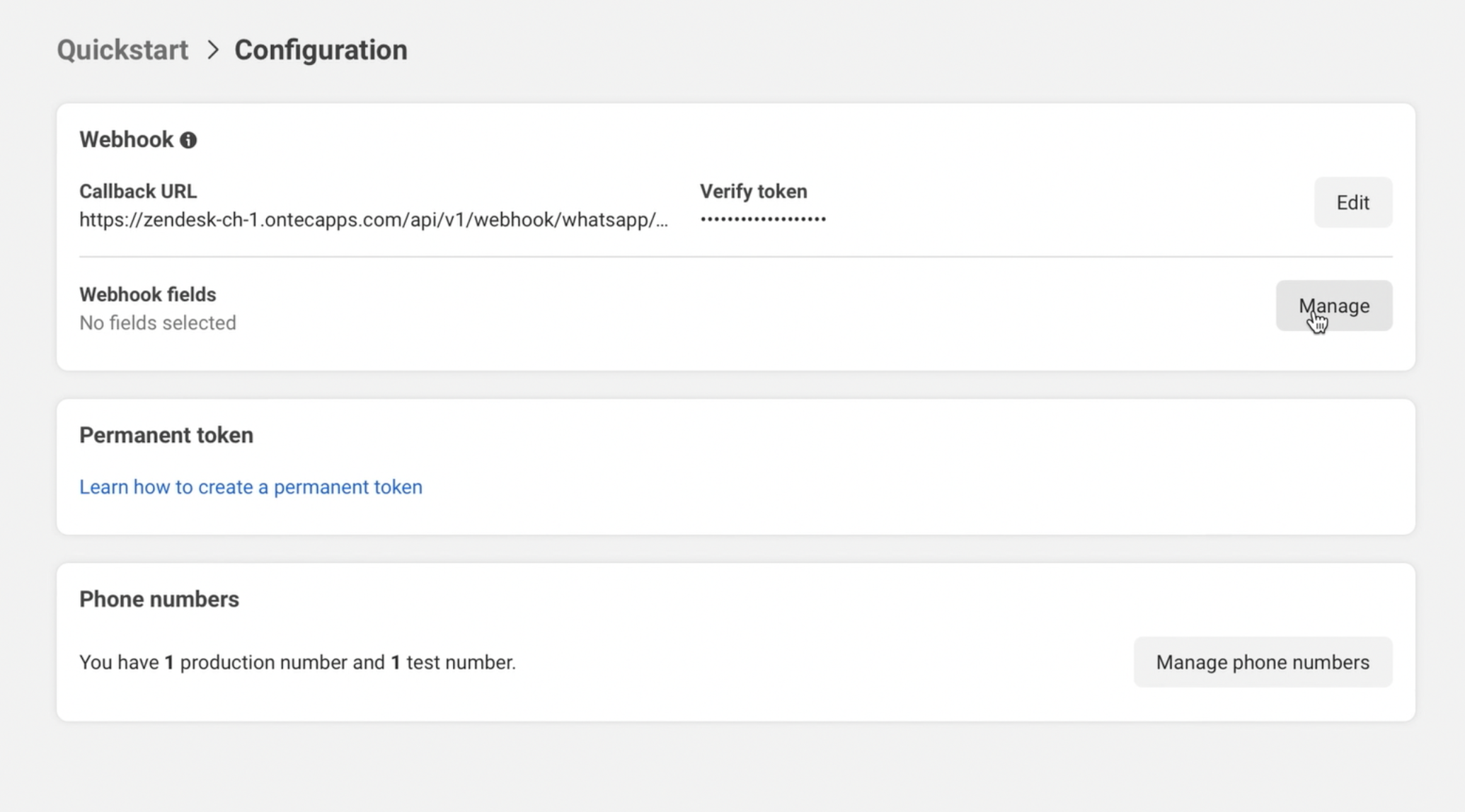Click the Verify token label
Image resolution: width=1465 pixels, height=812 pixels.
pos(753,191)
